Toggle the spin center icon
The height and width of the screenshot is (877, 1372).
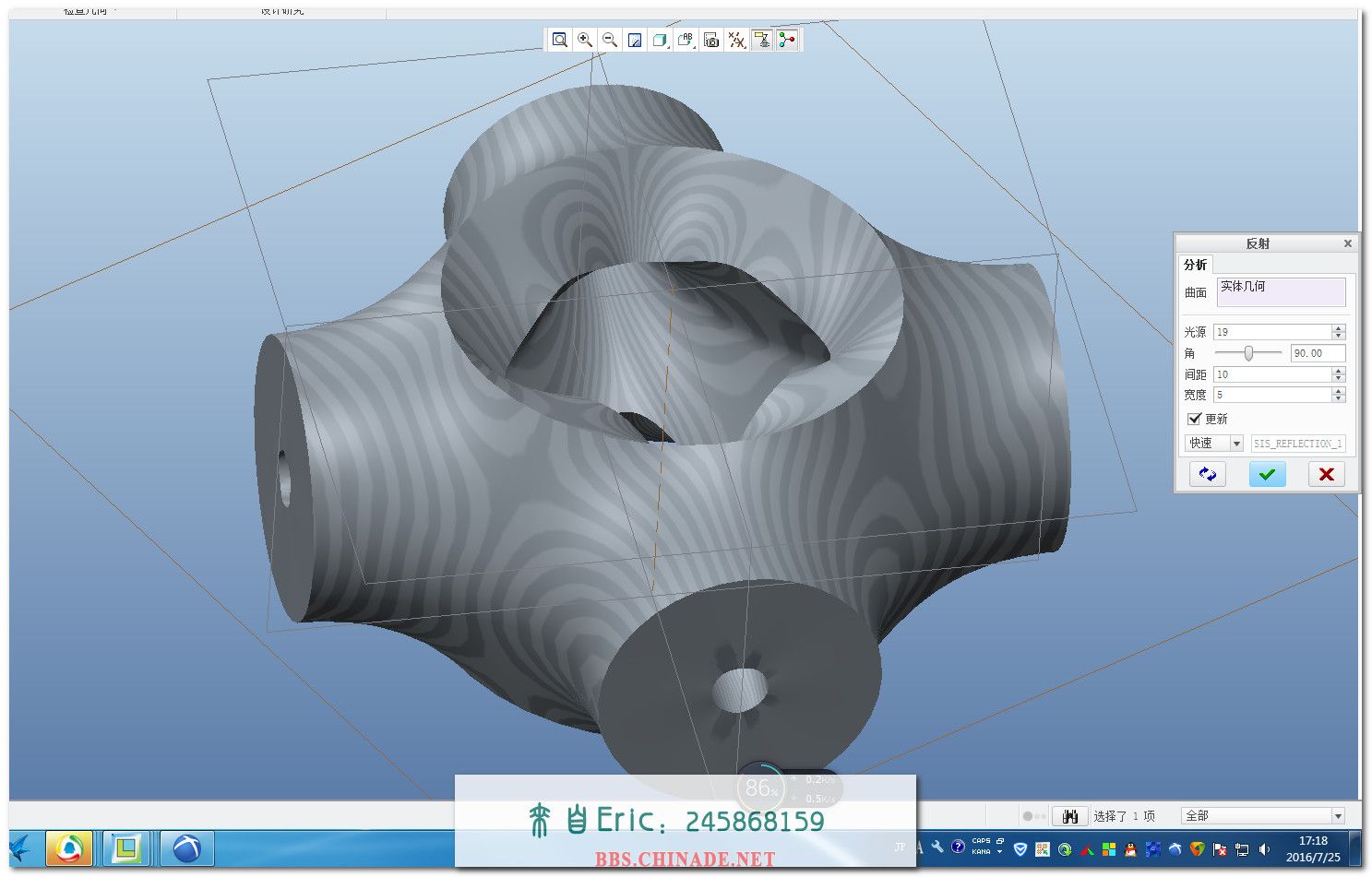pyautogui.click(x=786, y=40)
